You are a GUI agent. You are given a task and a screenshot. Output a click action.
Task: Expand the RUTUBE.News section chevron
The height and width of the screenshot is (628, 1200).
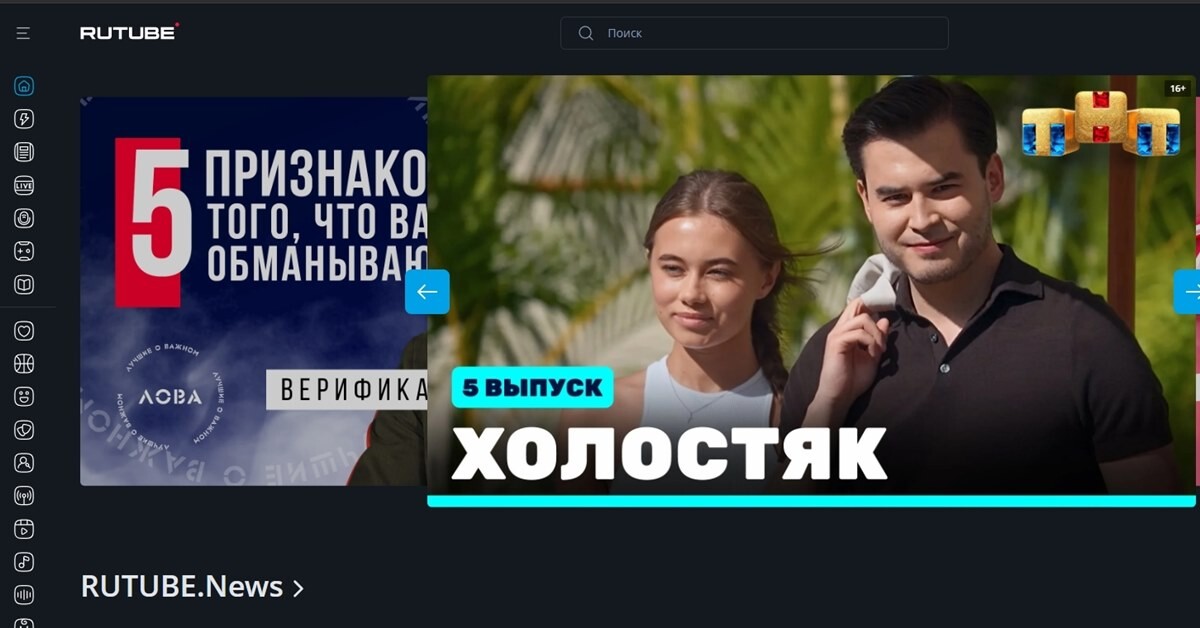tap(298, 588)
